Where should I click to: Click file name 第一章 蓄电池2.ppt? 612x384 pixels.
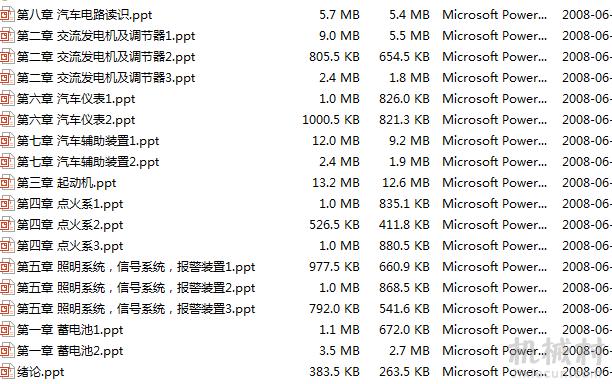(70, 351)
